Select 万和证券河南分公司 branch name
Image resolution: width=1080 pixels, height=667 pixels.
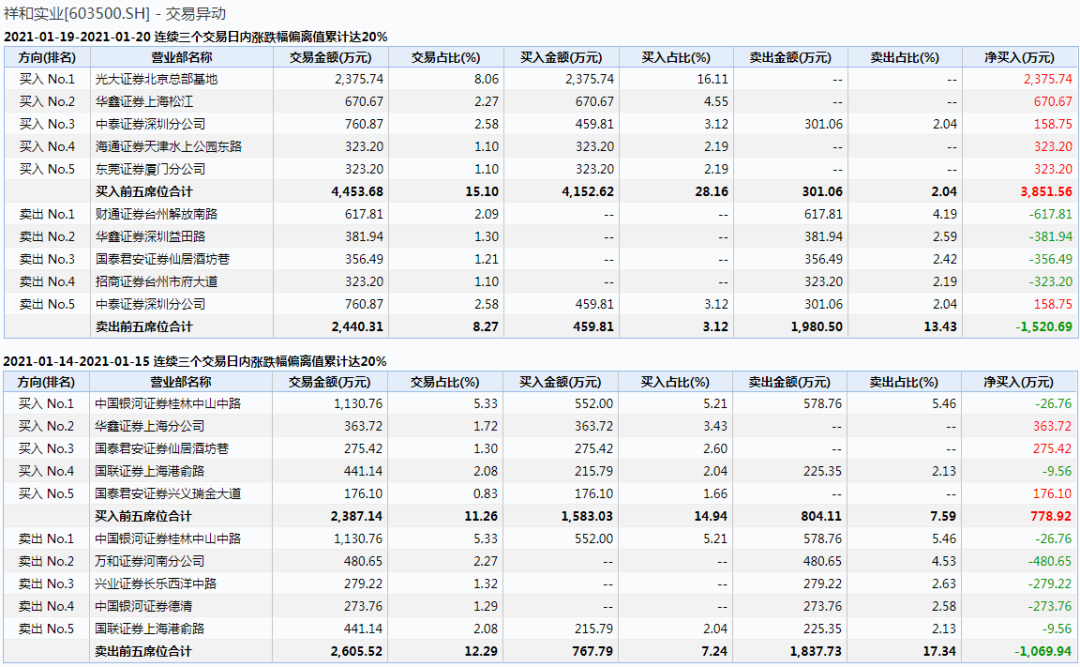pyautogui.click(x=149, y=562)
